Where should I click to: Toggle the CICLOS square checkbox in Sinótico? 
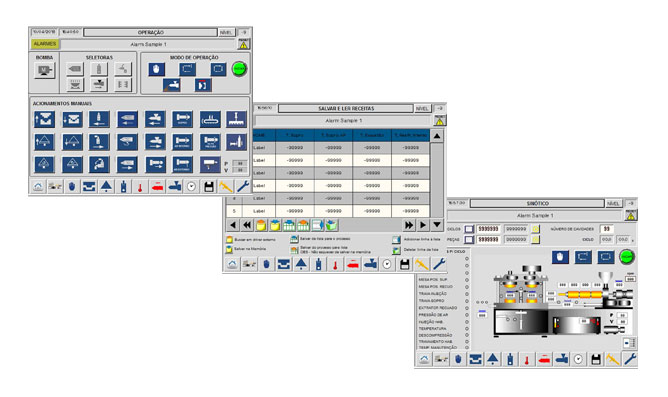click(469, 229)
